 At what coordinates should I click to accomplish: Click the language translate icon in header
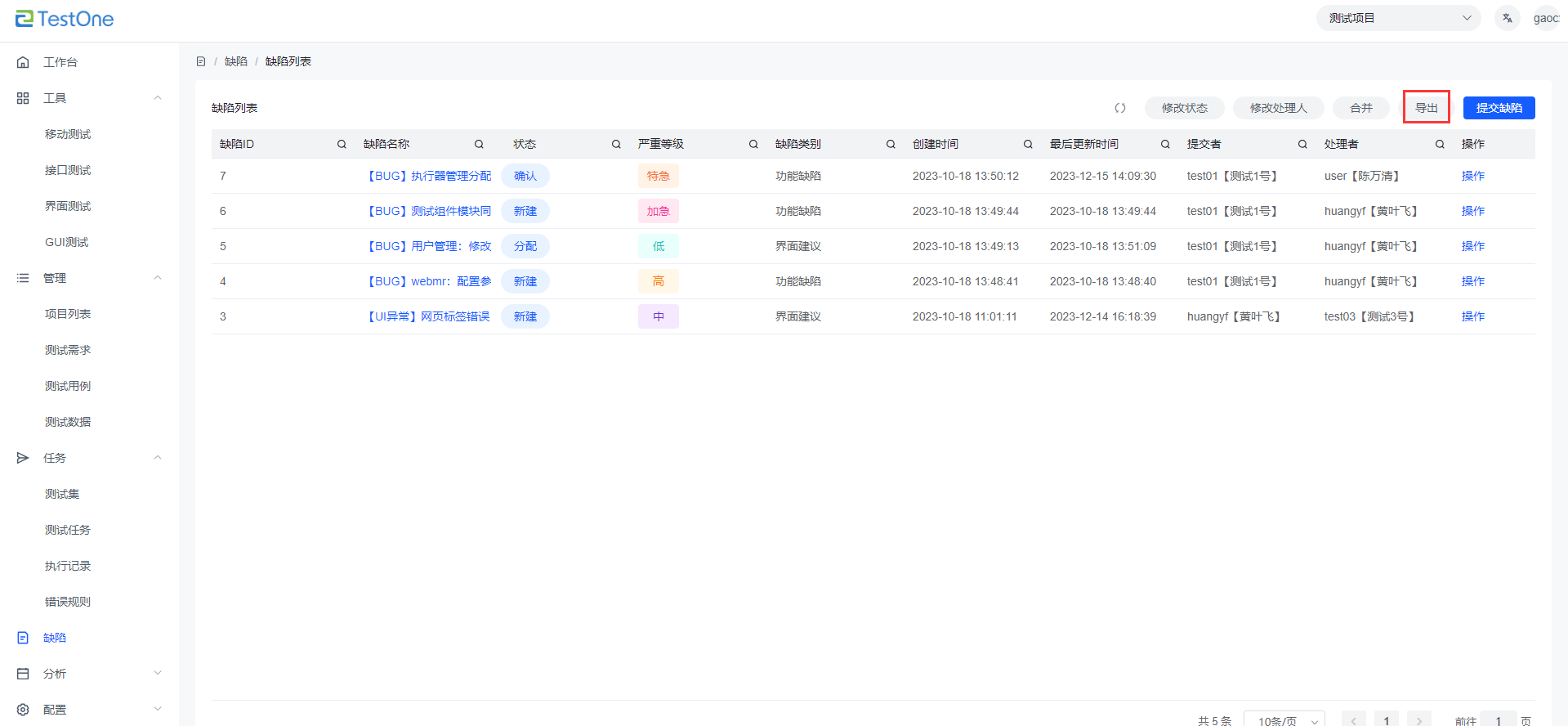click(x=1507, y=18)
